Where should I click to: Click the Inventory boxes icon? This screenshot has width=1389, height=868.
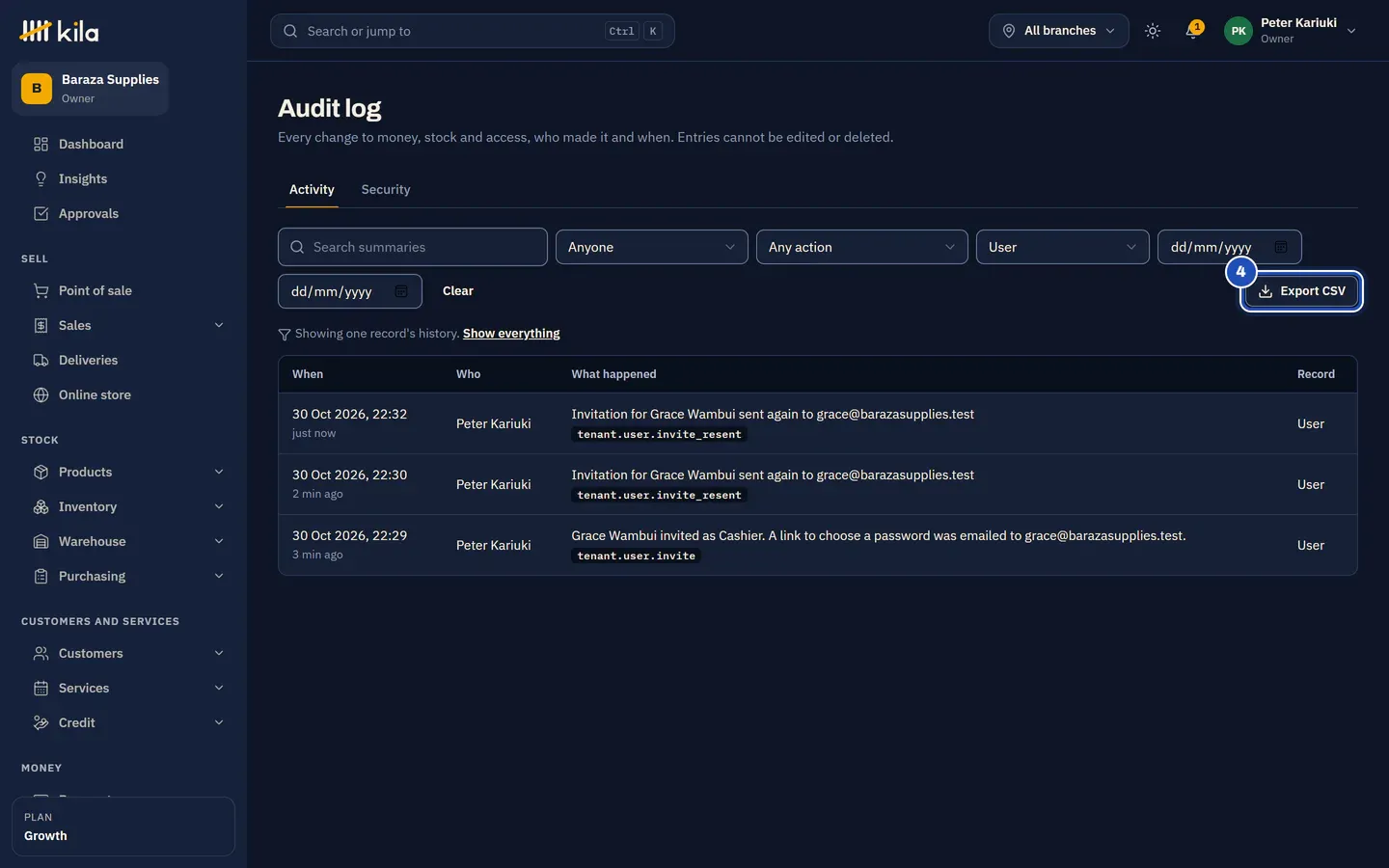(x=41, y=507)
